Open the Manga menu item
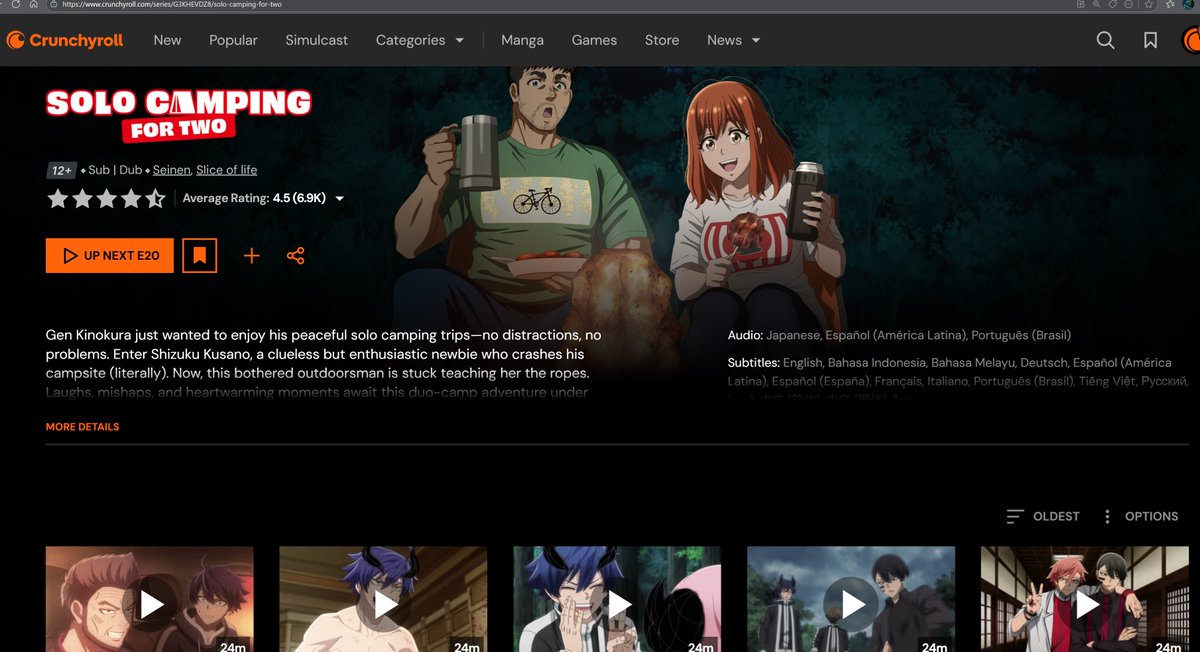The width and height of the screenshot is (1200, 652). point(522,40)
